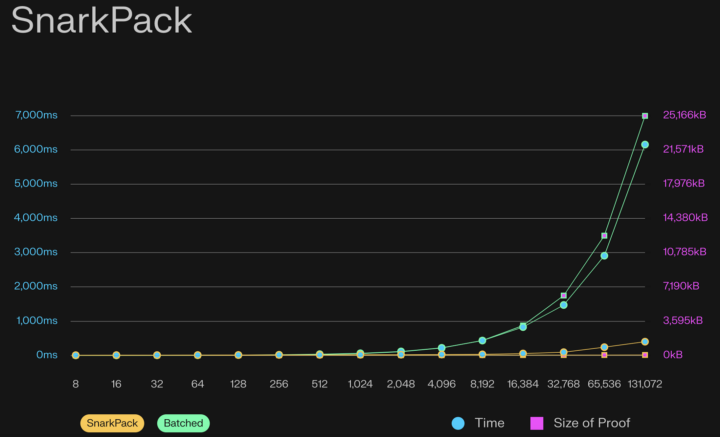Select the 10,785kB axis label
Screen dimensions: 720x437
point(684,252)
